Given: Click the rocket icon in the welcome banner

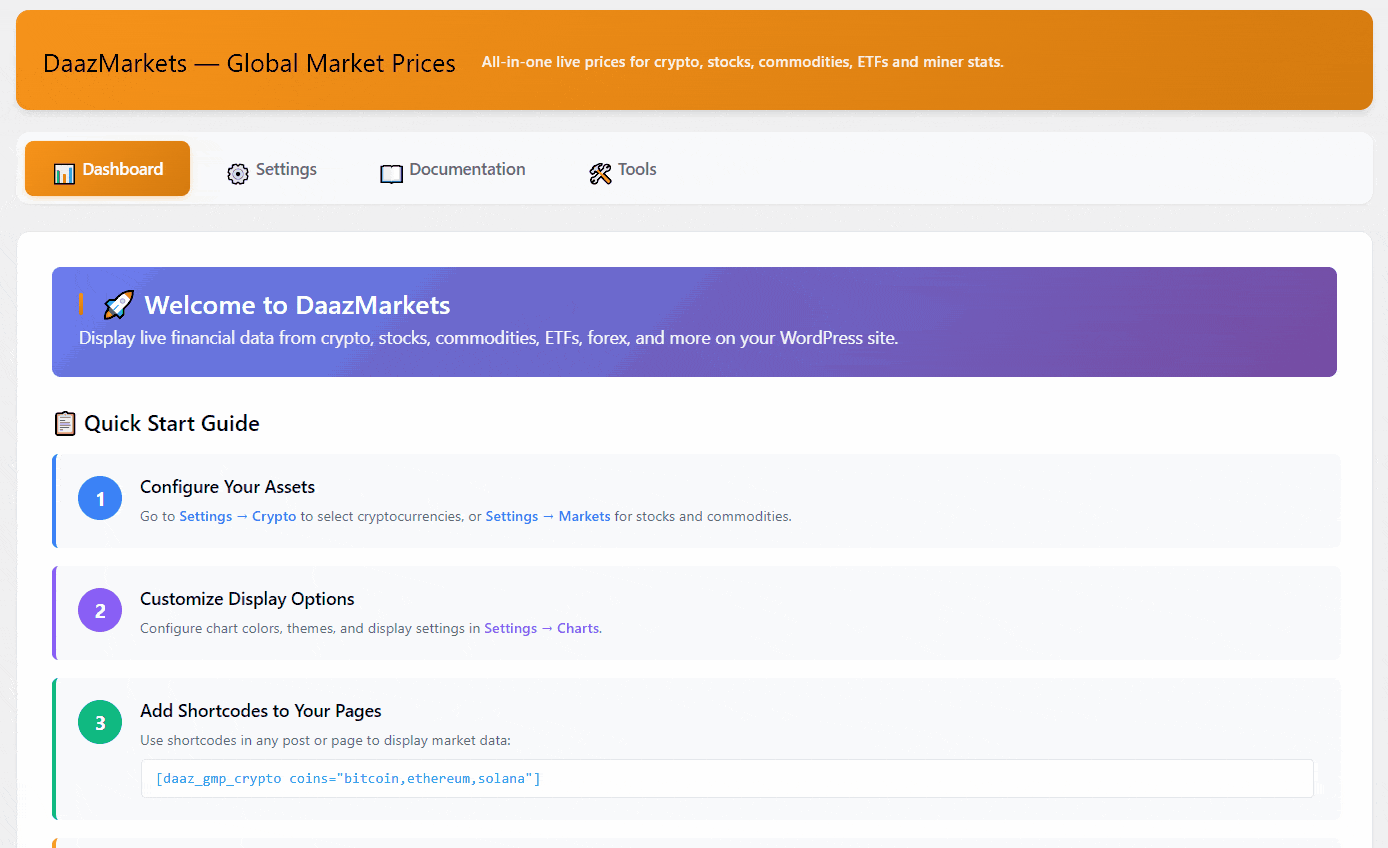Looking at the screenshot, I should [118, 303].
